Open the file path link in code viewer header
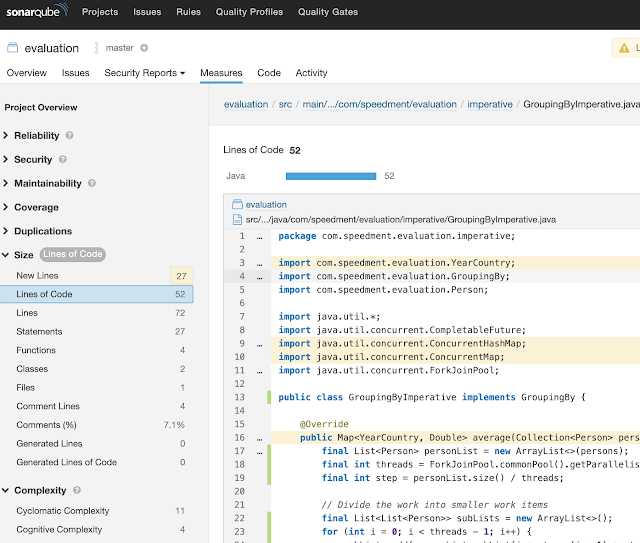Viewport: 640px width, 543px height. [x=401, y=220]
